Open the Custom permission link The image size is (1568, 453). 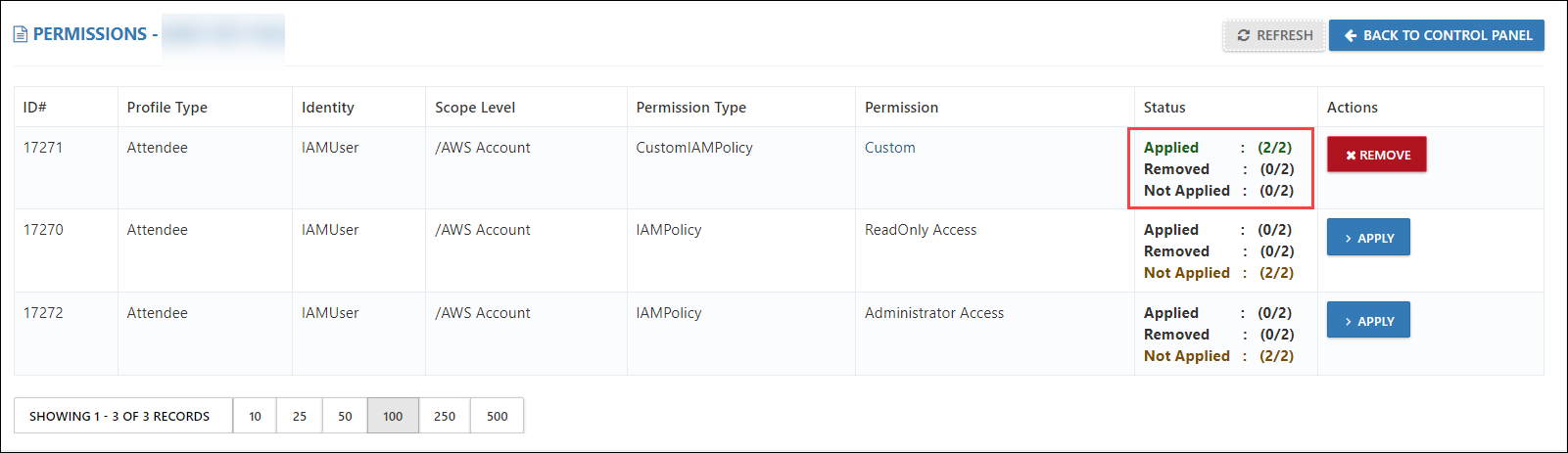[890, 148]
